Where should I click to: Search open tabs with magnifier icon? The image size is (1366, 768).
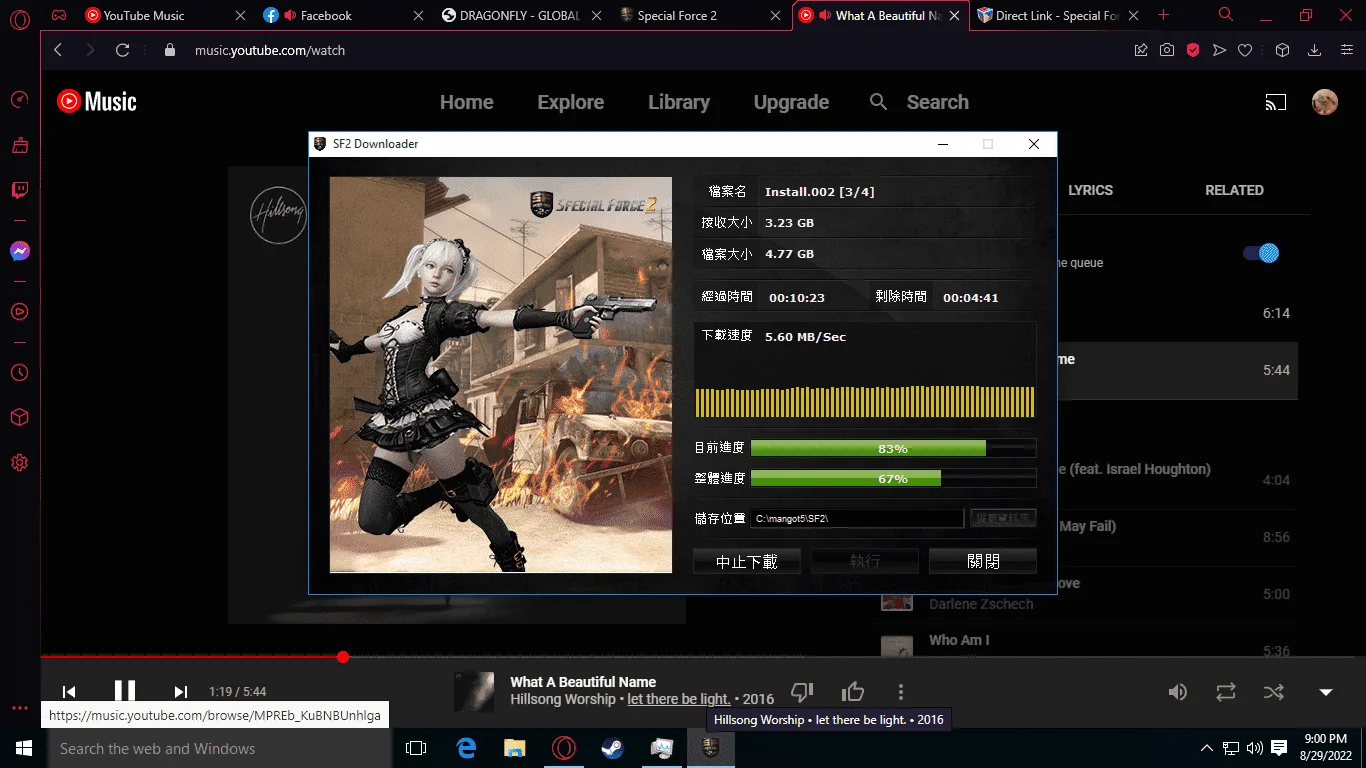(1226, 15)
